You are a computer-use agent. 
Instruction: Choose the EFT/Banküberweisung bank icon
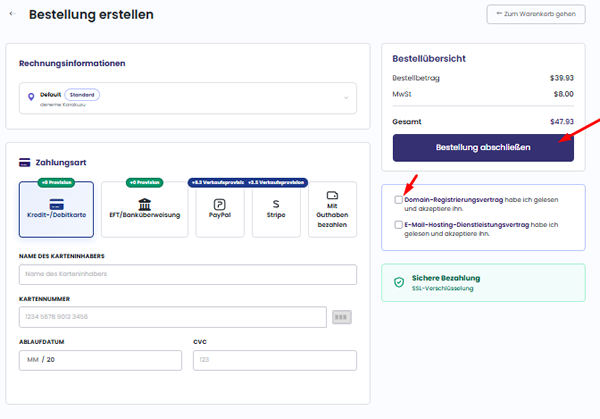tap(145, 204)
